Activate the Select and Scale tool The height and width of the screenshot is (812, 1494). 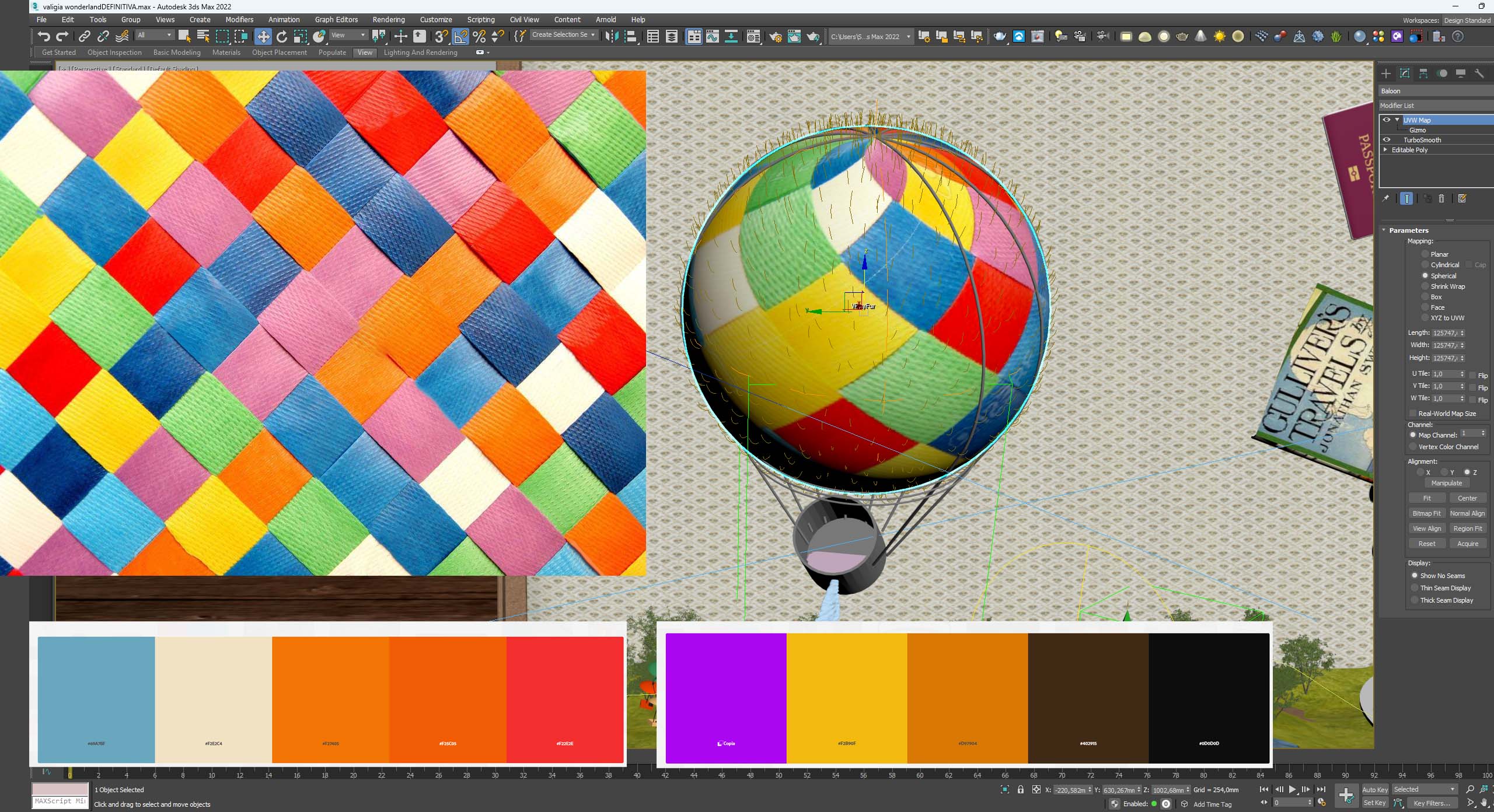point(301,36)
